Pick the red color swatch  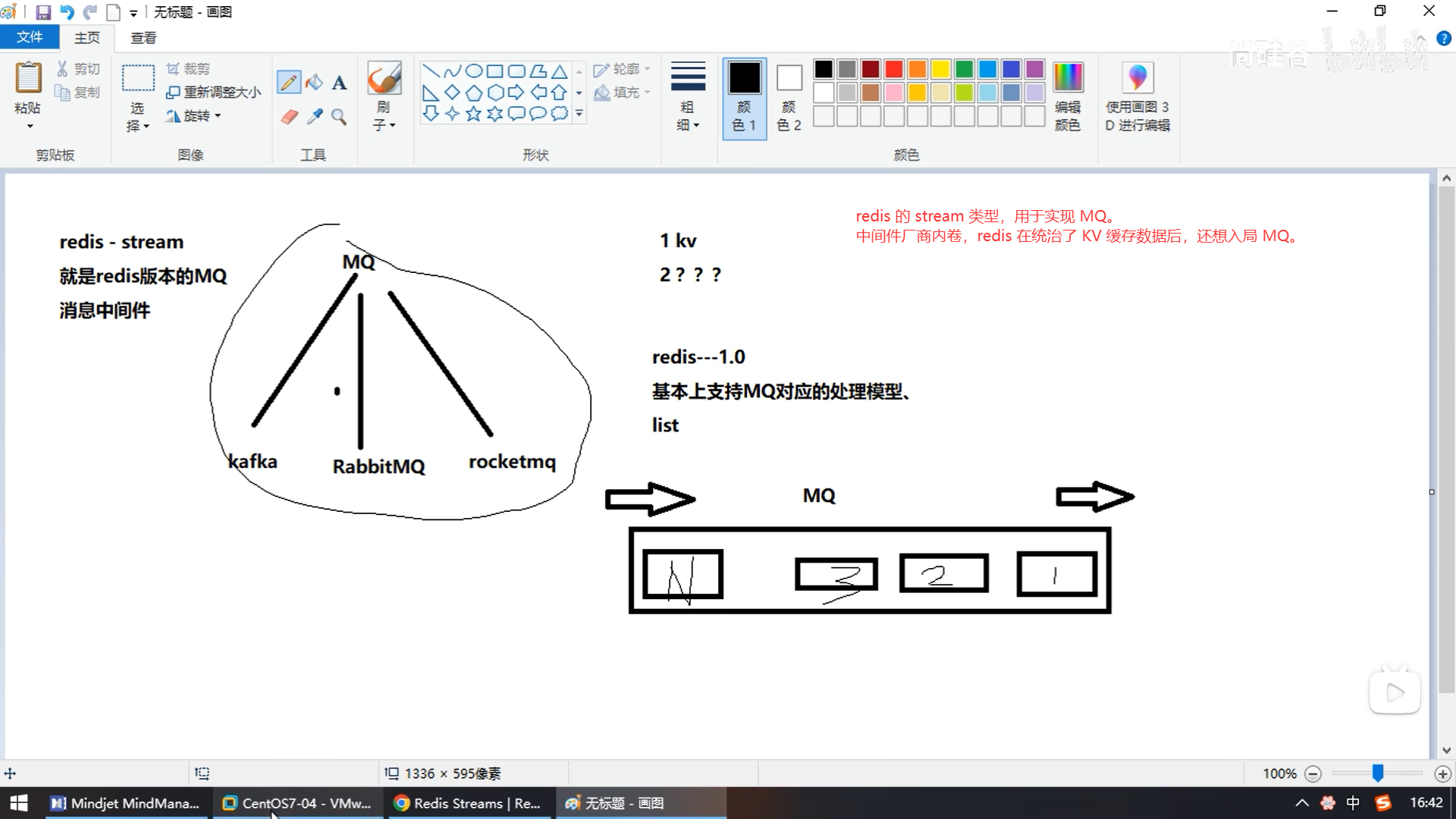(x=894, y=70)
